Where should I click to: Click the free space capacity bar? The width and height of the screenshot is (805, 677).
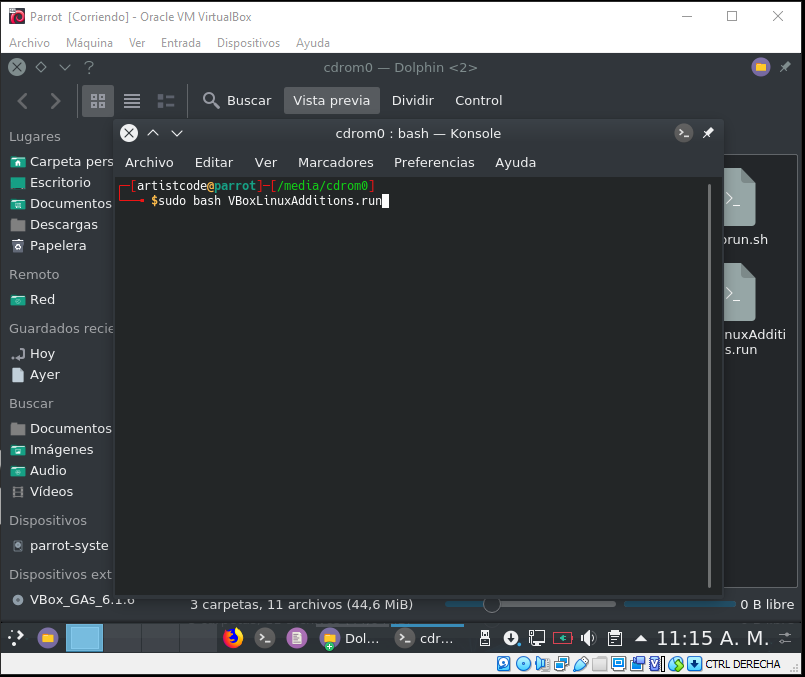pyautogui.click(x=679, y=604)
